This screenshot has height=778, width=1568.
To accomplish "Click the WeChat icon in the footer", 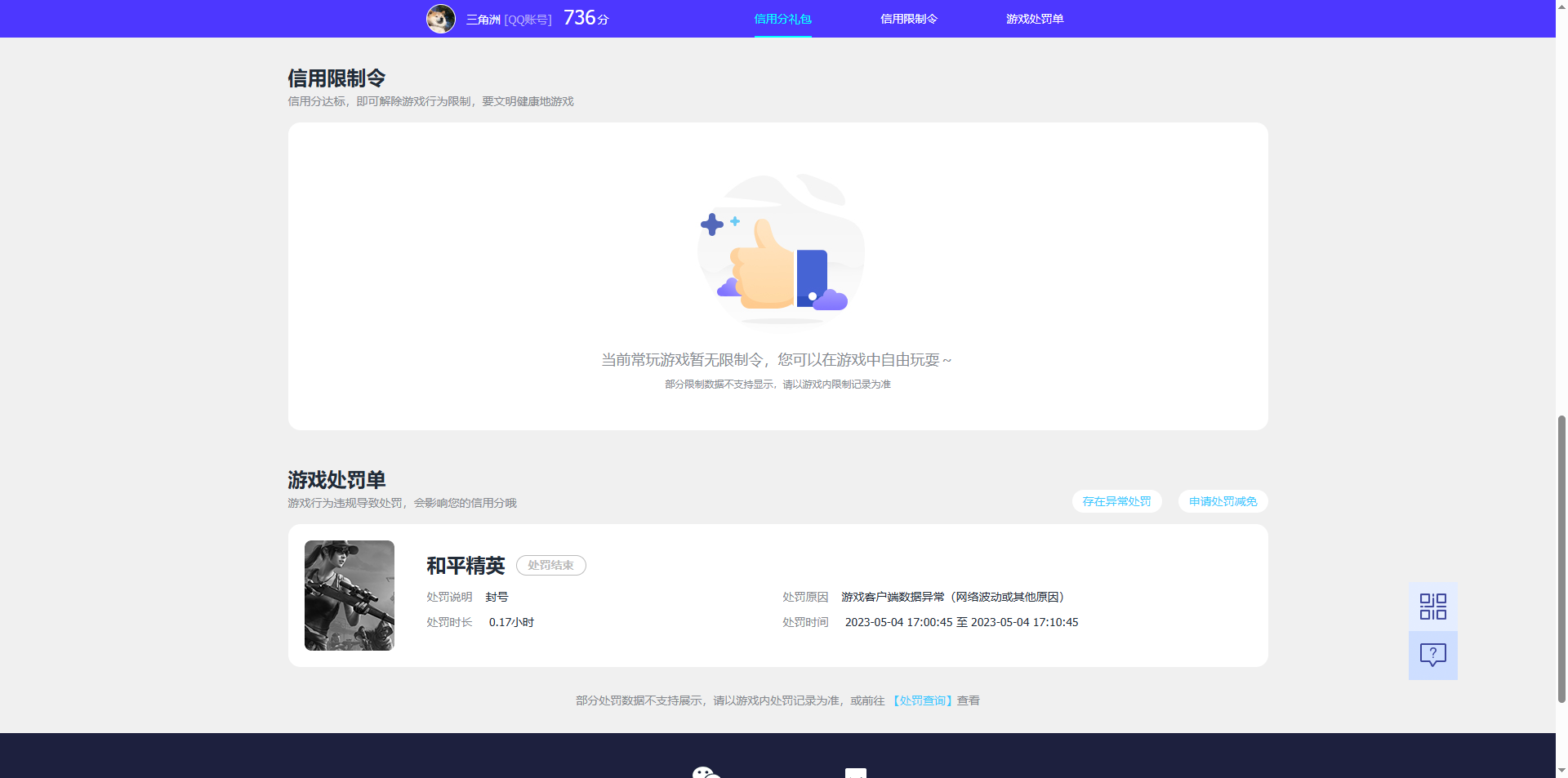I will pos(706,772).
